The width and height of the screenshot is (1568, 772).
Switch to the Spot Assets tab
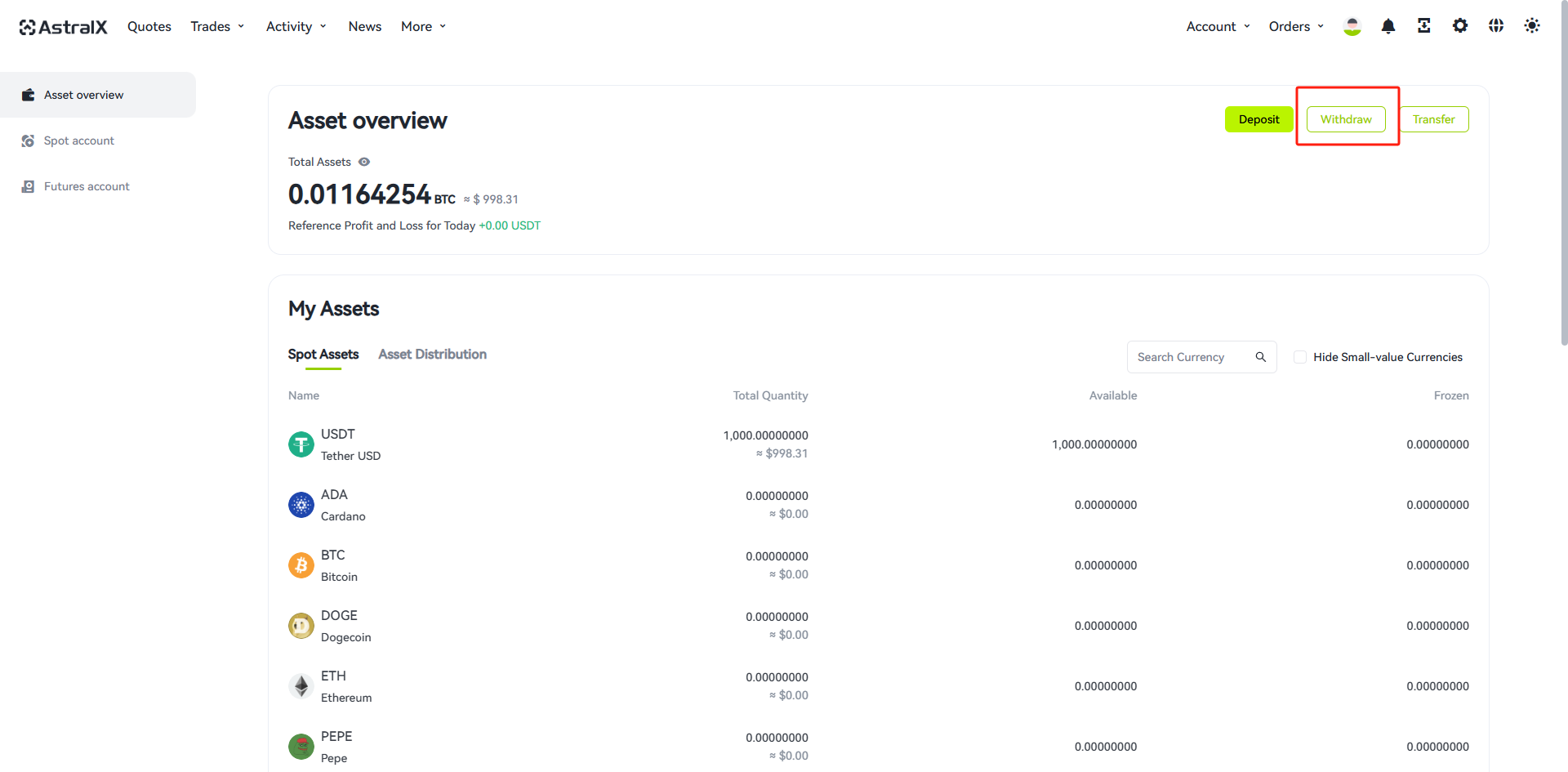pyautogui.click(x=323, y=354)
